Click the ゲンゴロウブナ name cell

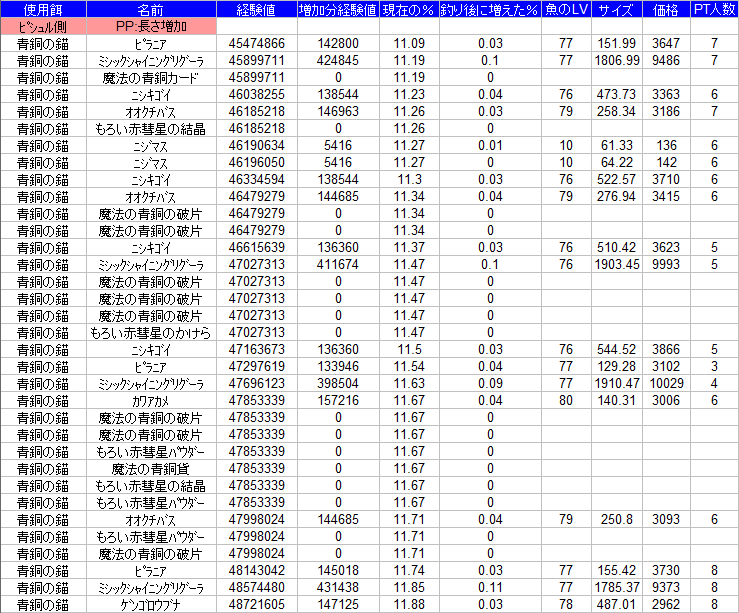tap(150, 604)
